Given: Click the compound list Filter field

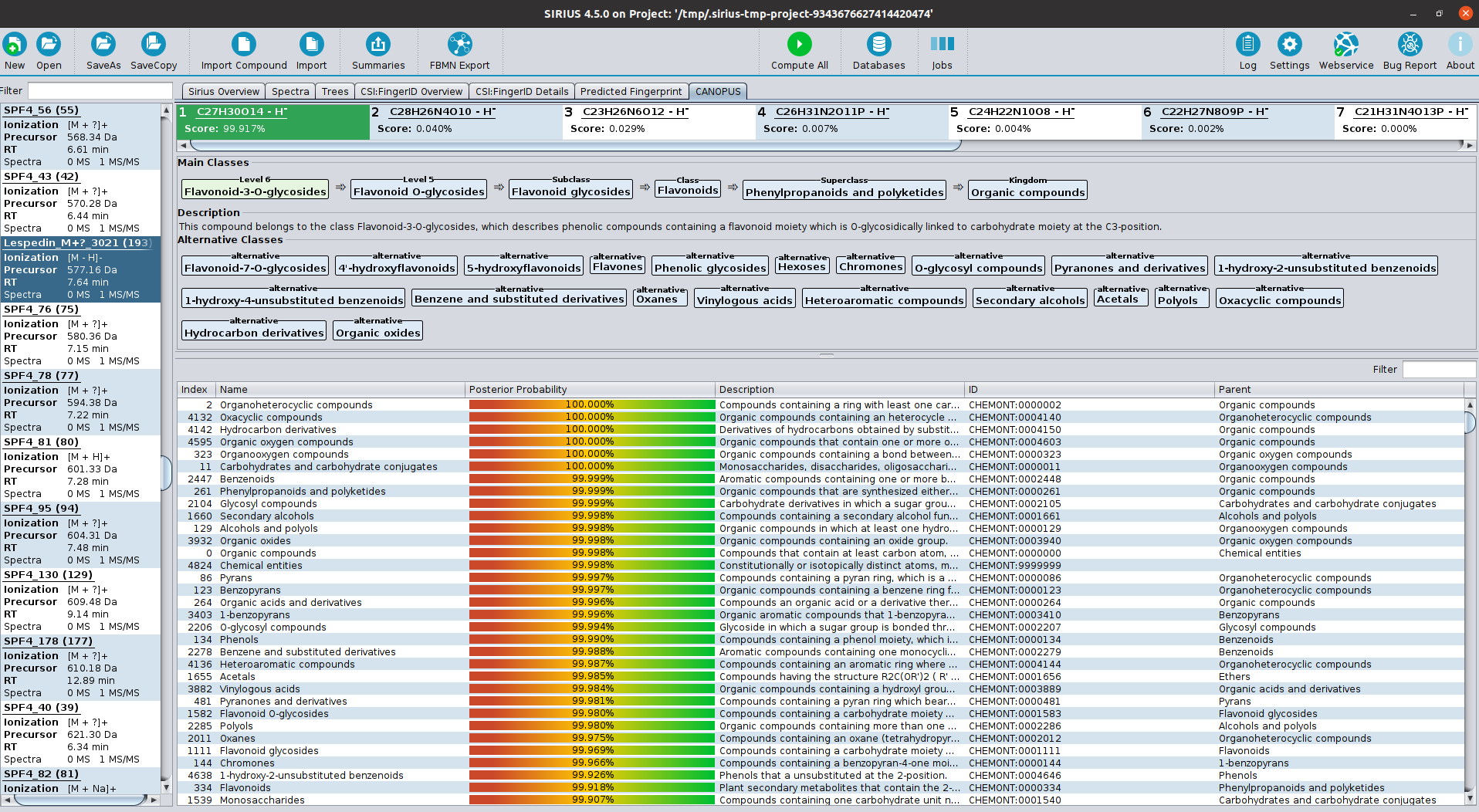Looking at the screenshot, I should 100,91.
